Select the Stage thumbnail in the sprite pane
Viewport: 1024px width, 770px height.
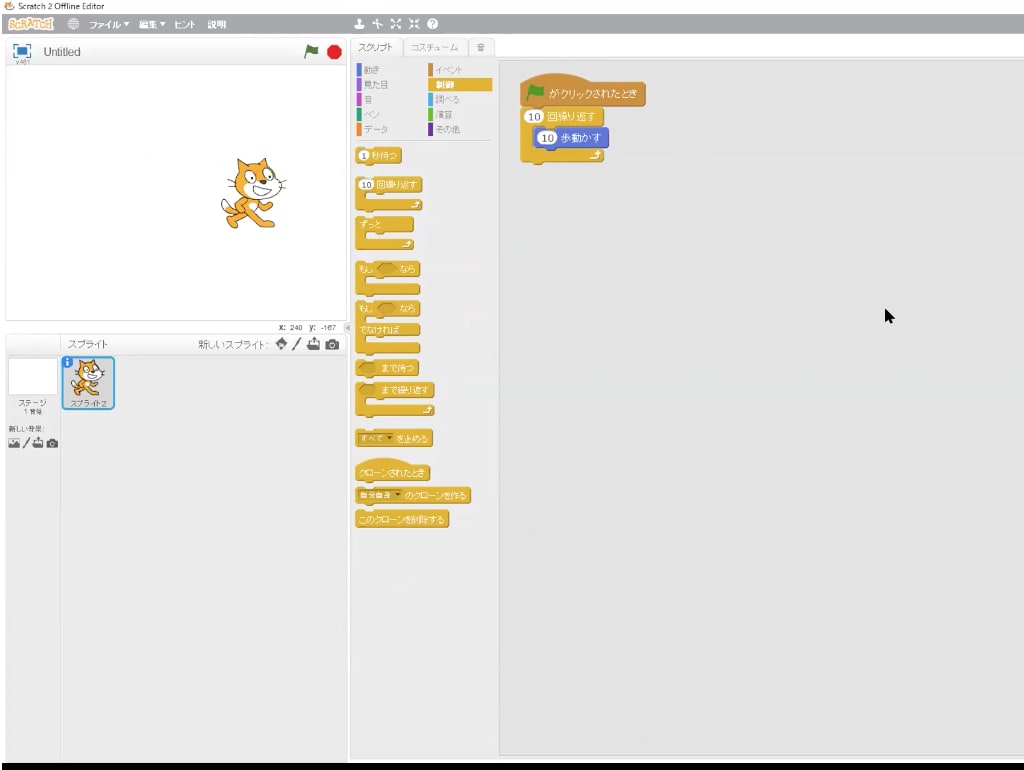point(33,378)
